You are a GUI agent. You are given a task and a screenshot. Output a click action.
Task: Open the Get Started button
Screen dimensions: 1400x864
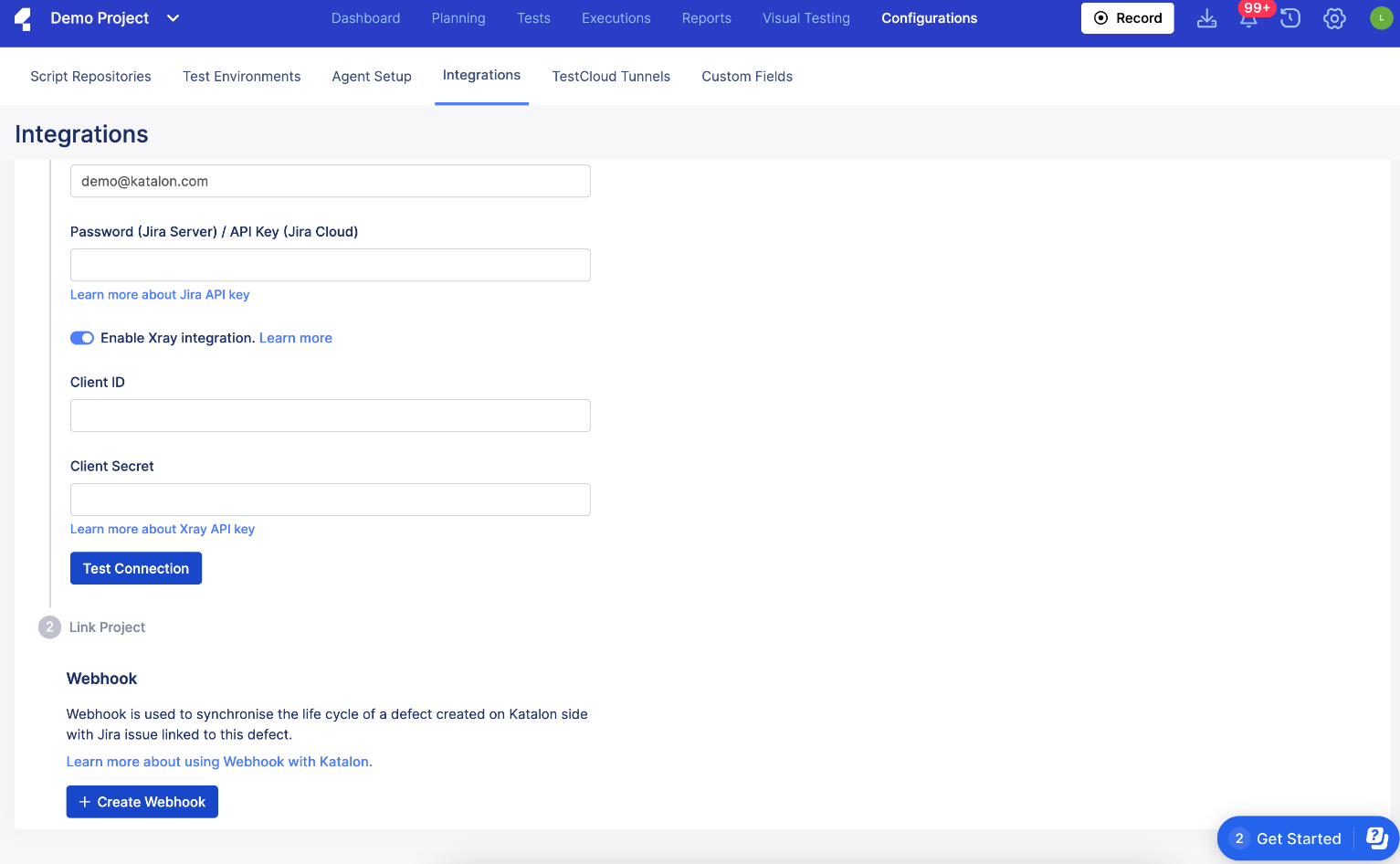pos(1298,838)
